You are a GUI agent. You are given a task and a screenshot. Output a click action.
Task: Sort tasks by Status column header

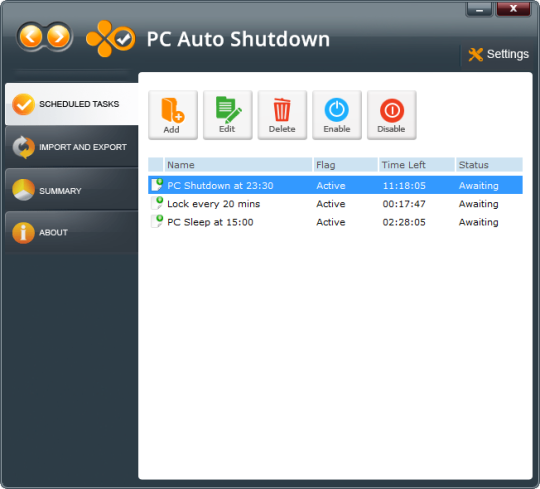click(x=489, y=165)
